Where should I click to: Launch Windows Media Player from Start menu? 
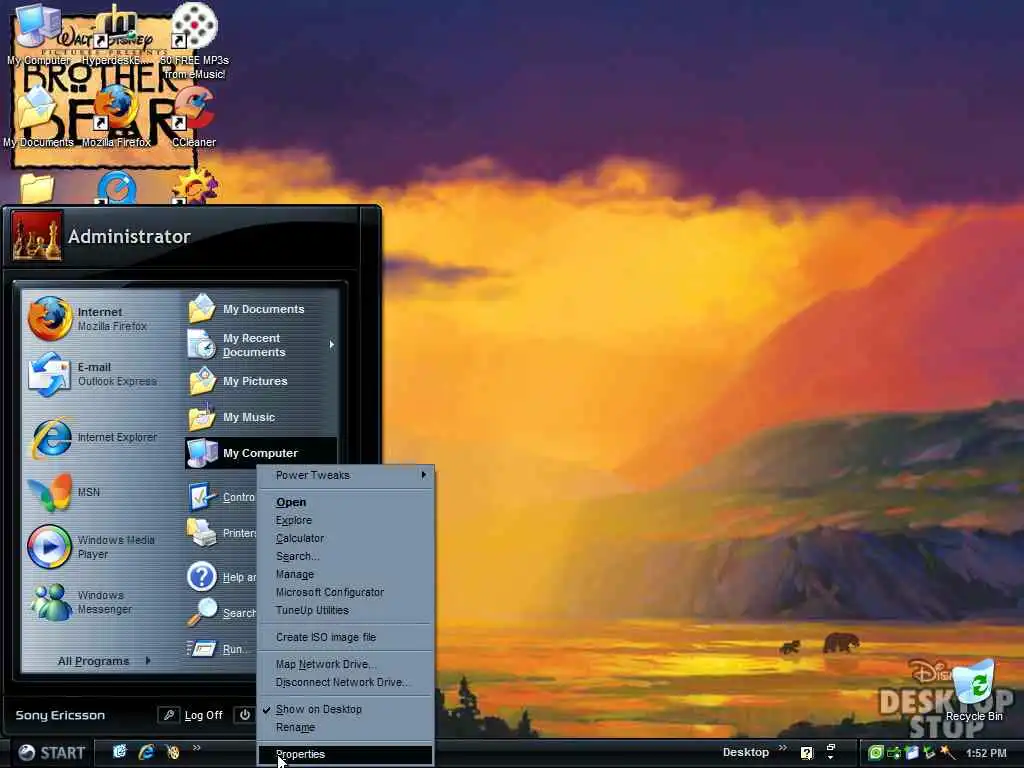(x=98, y=547)
